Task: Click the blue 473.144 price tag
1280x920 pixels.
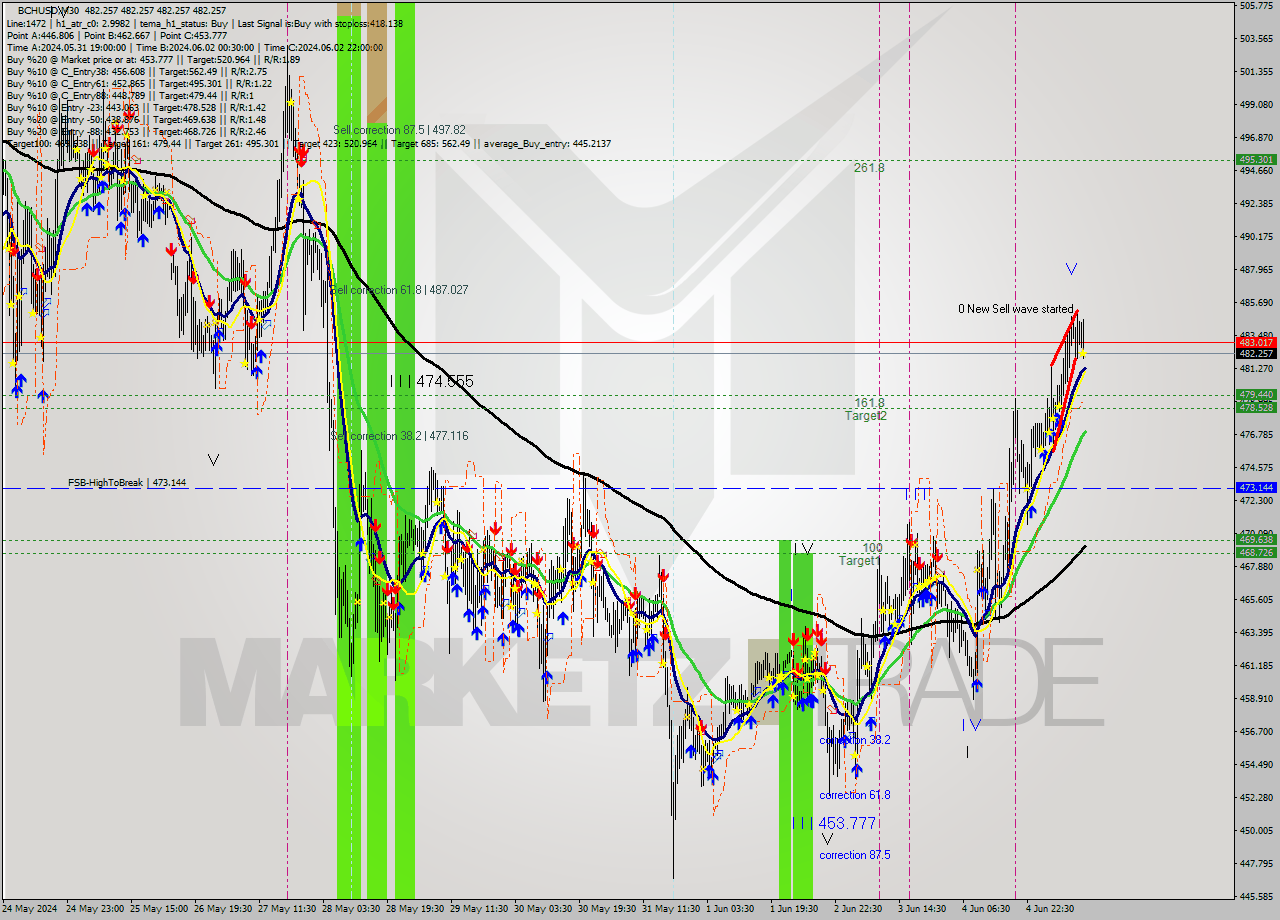Action: click(x=1256, y=488)
